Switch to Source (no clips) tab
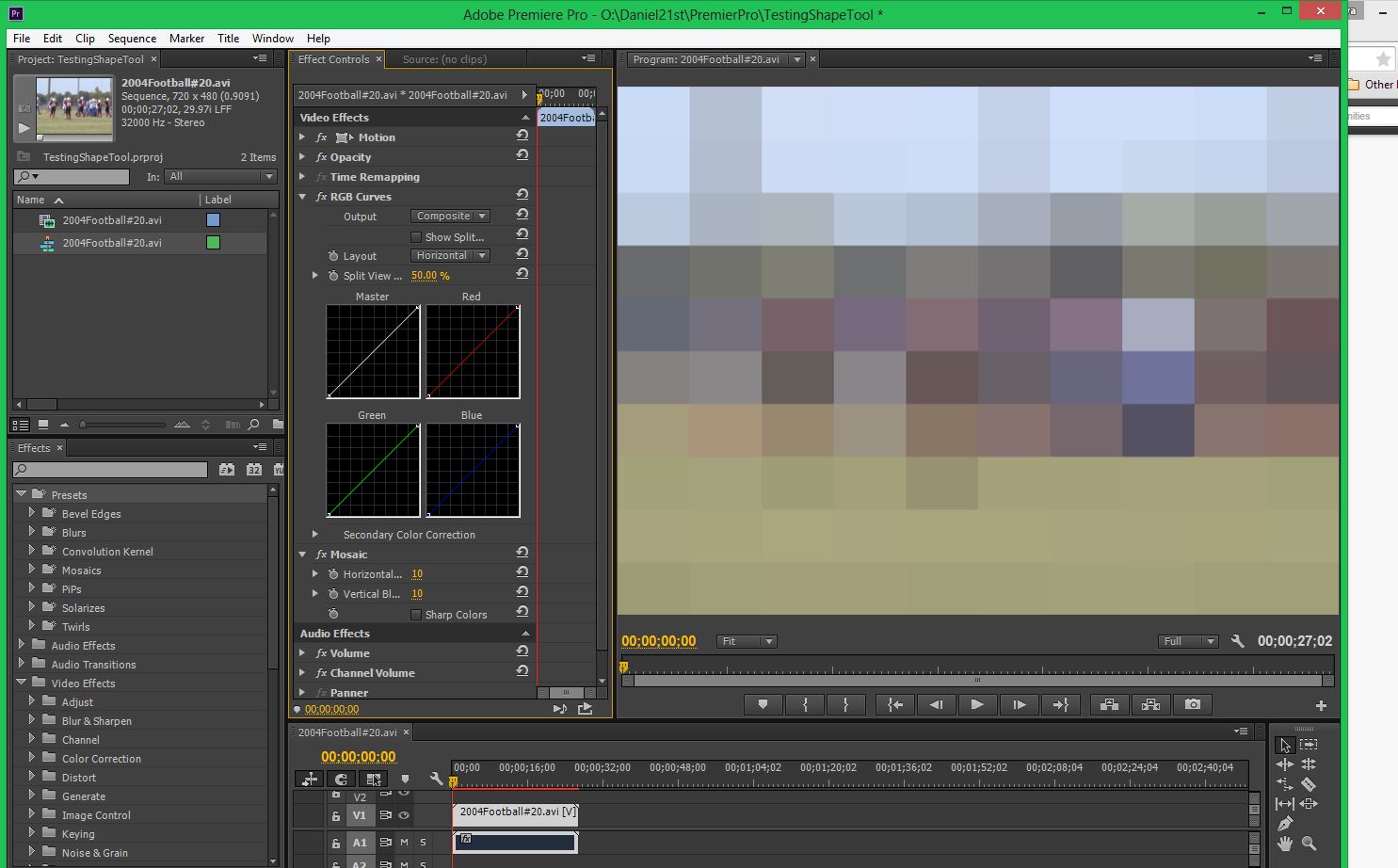Screen dimensions: 1398x868 [x=444, y=59]
